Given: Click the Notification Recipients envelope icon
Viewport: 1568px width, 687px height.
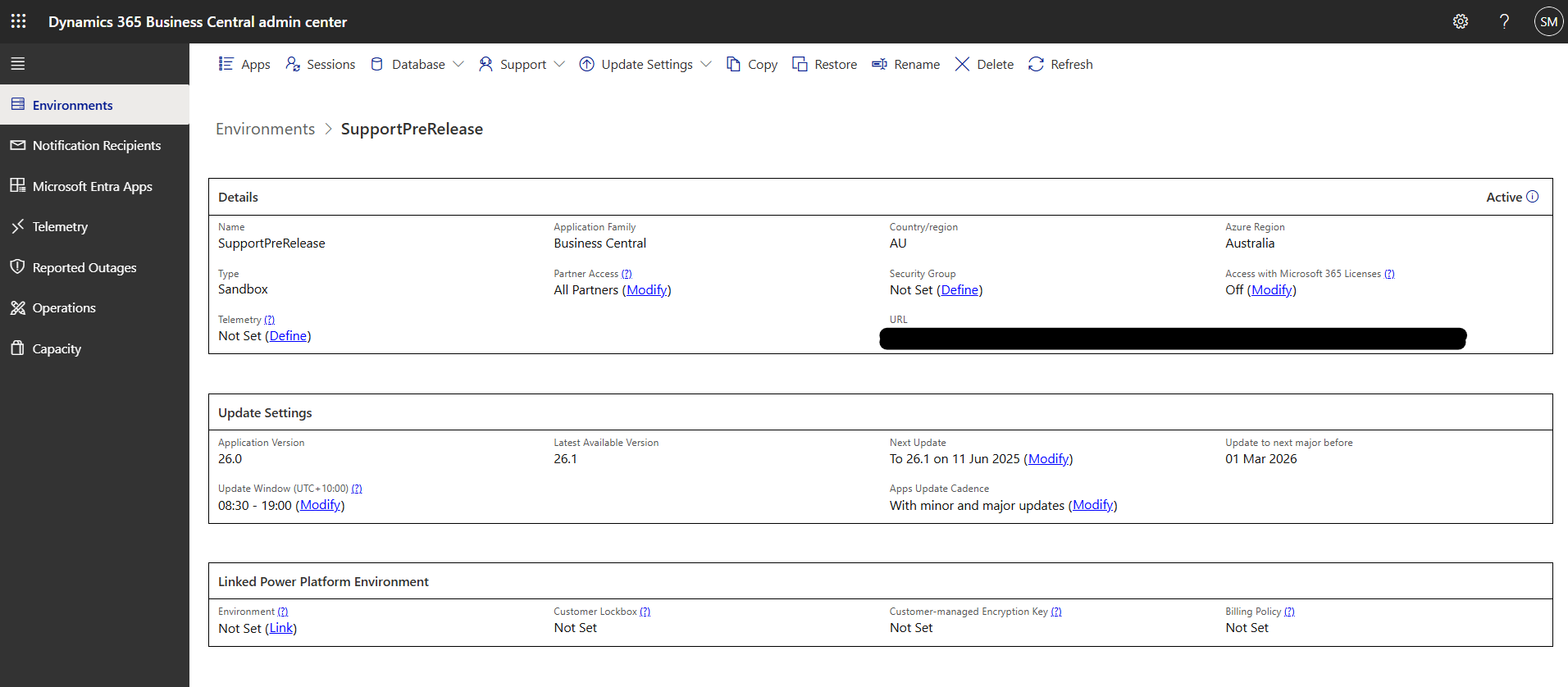Looking at the screenshot, I should click(18, 145).
